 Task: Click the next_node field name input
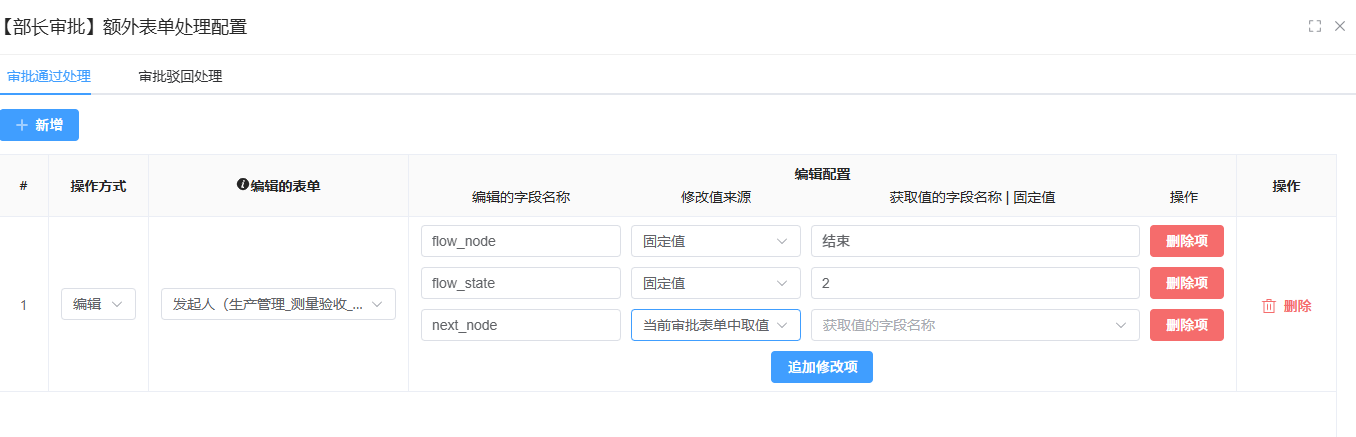[x=520, y=325]
